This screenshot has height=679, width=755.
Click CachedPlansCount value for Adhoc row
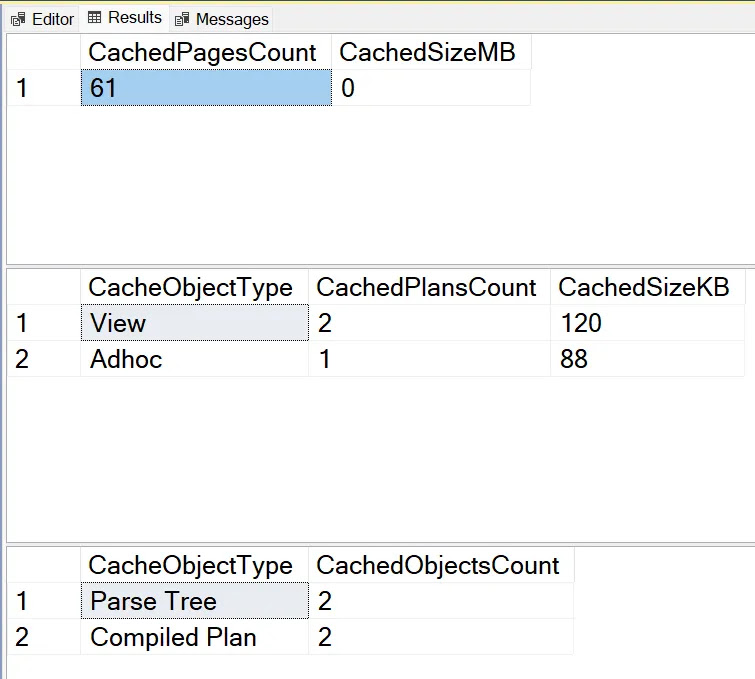click(x=430, y=359)
